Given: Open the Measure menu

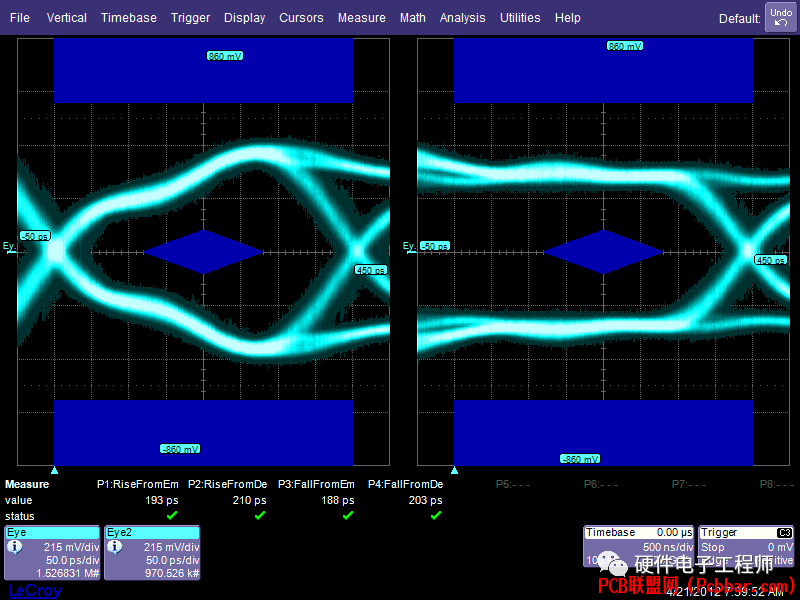Looking at the screenshot, I should [362, 18].
